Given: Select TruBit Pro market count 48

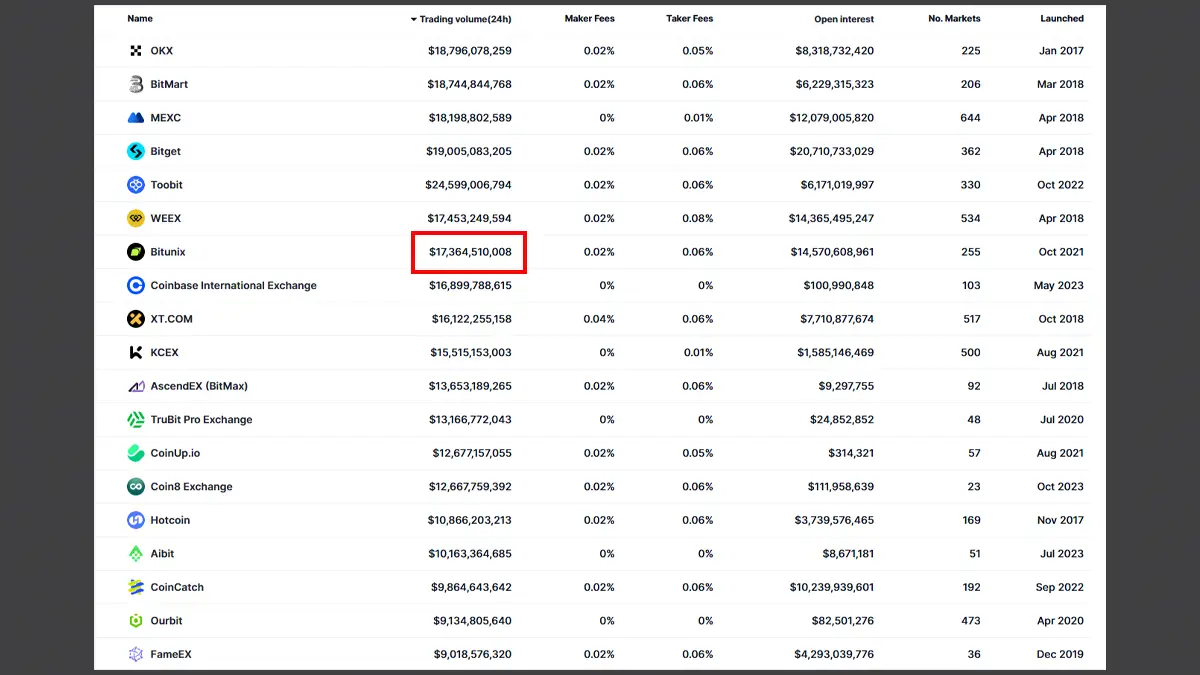Looking at the screenshot, I should tap(974, 419).
